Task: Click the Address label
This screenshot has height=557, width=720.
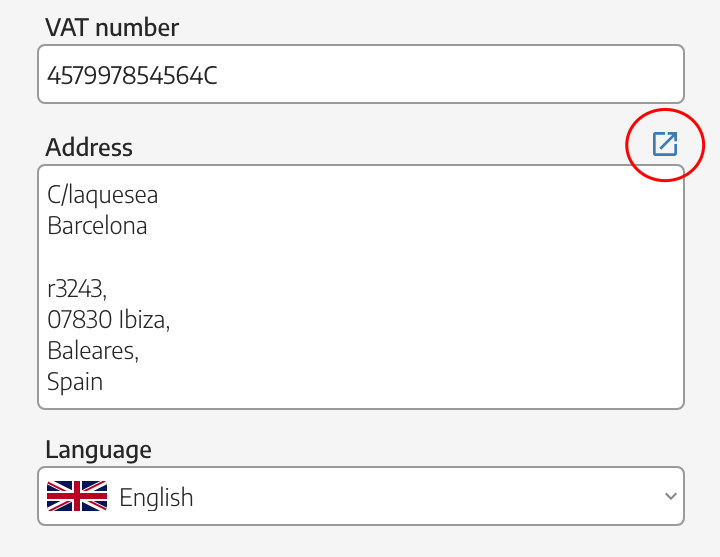Action: (x=89, y=147)
